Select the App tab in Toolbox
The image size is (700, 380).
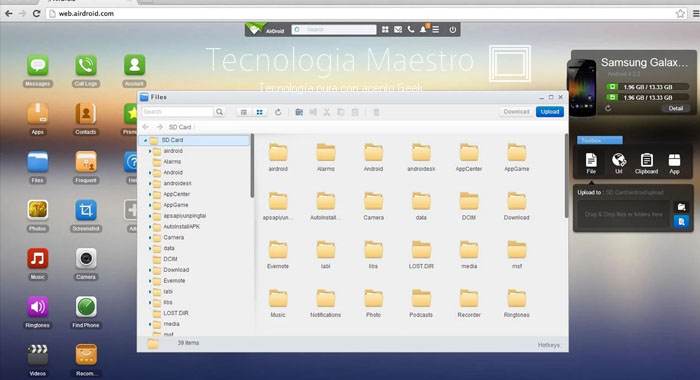tap(674, 163)
